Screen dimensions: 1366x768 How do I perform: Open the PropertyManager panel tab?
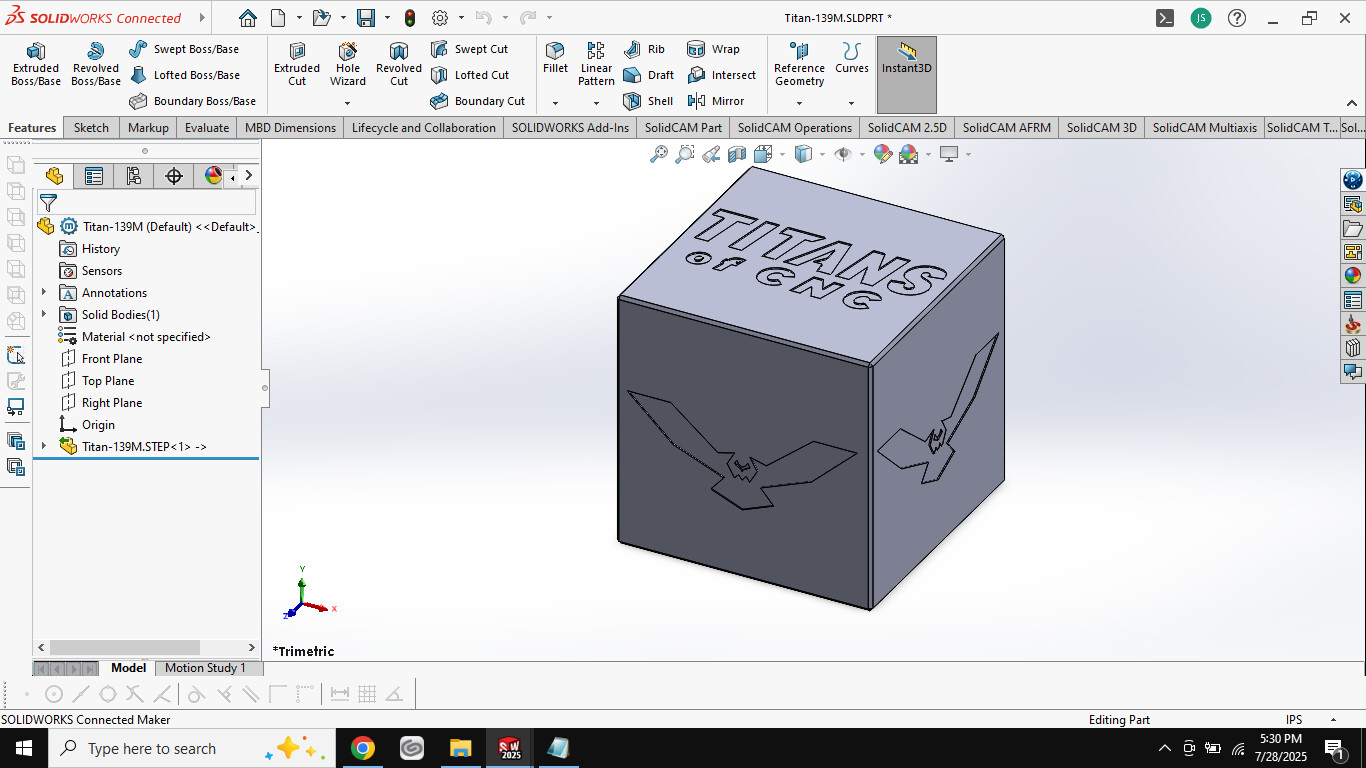pyautogui.click(x=94, y=176)
